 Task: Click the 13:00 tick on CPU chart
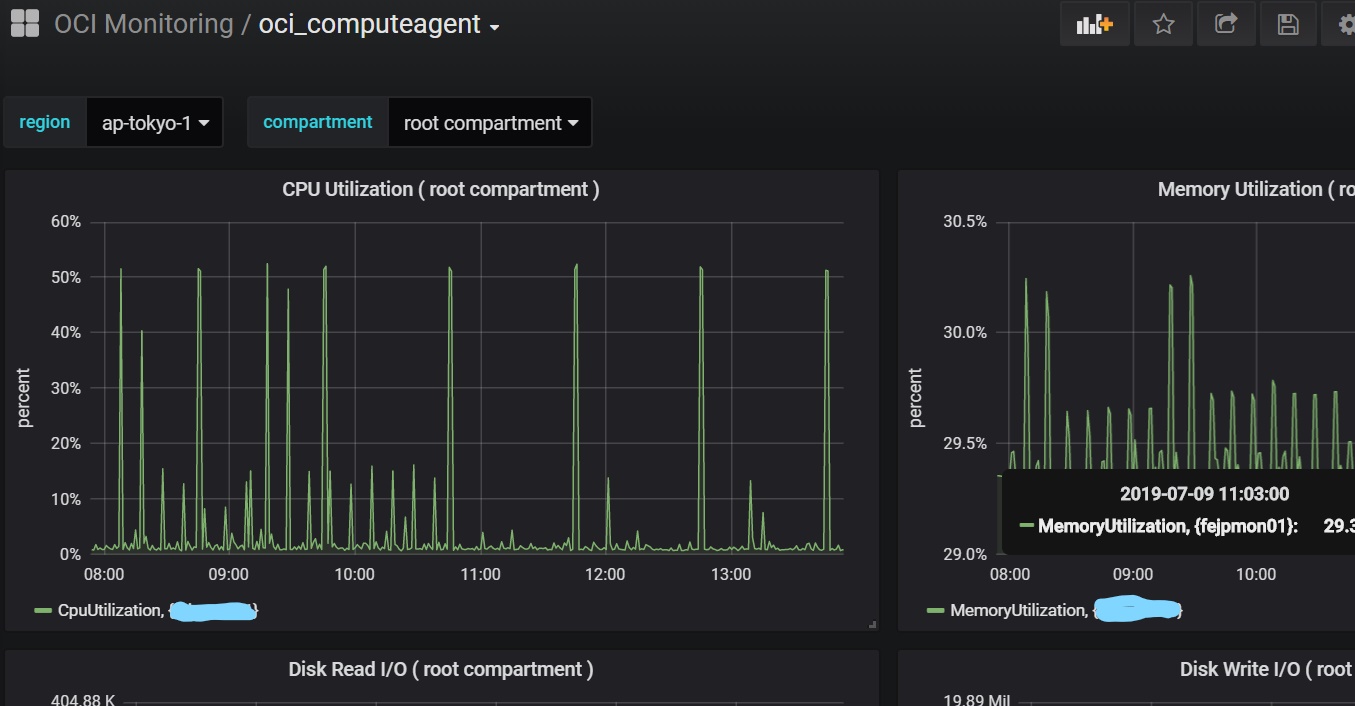[731, 574]
